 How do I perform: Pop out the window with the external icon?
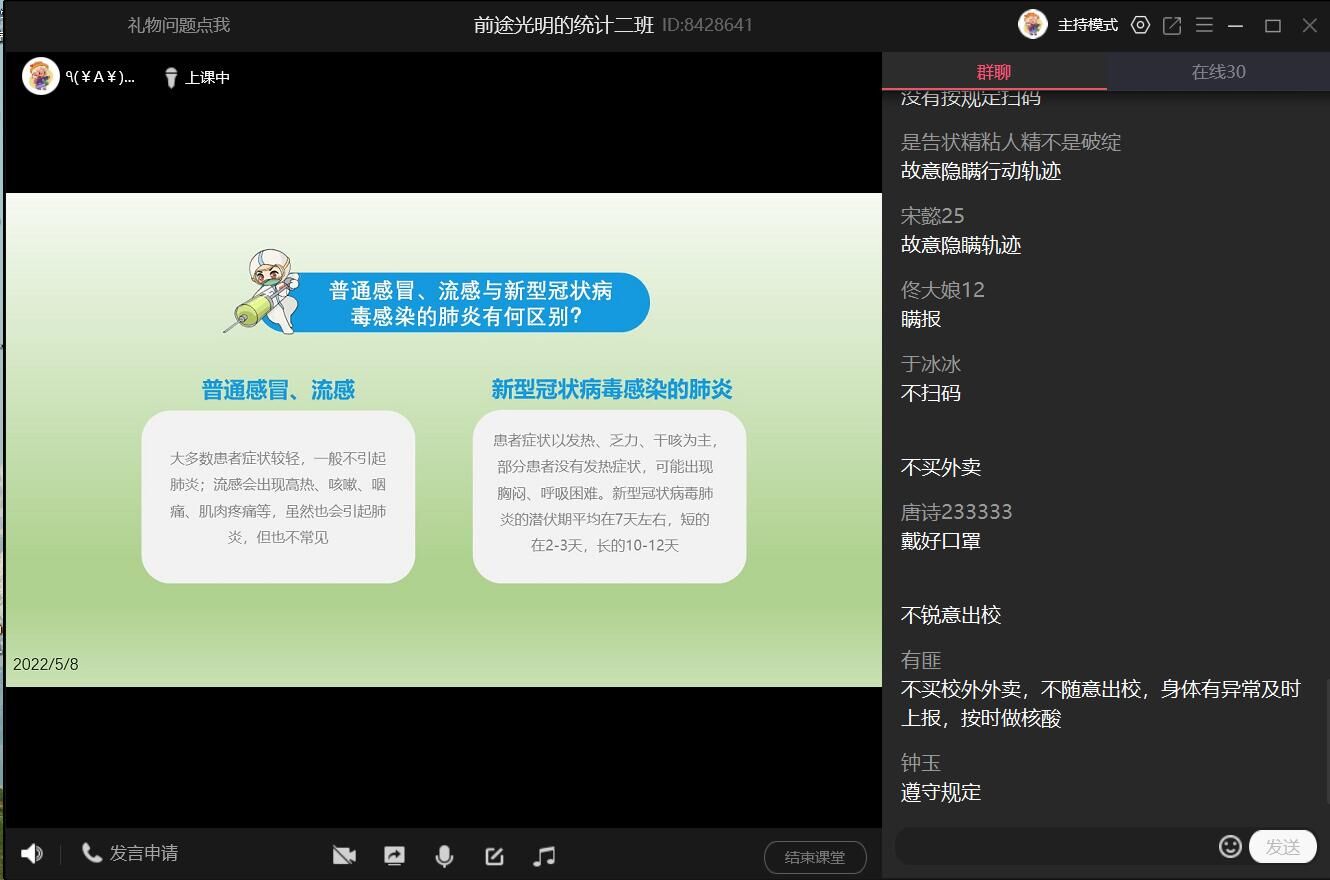click(x=1172, y=25)
